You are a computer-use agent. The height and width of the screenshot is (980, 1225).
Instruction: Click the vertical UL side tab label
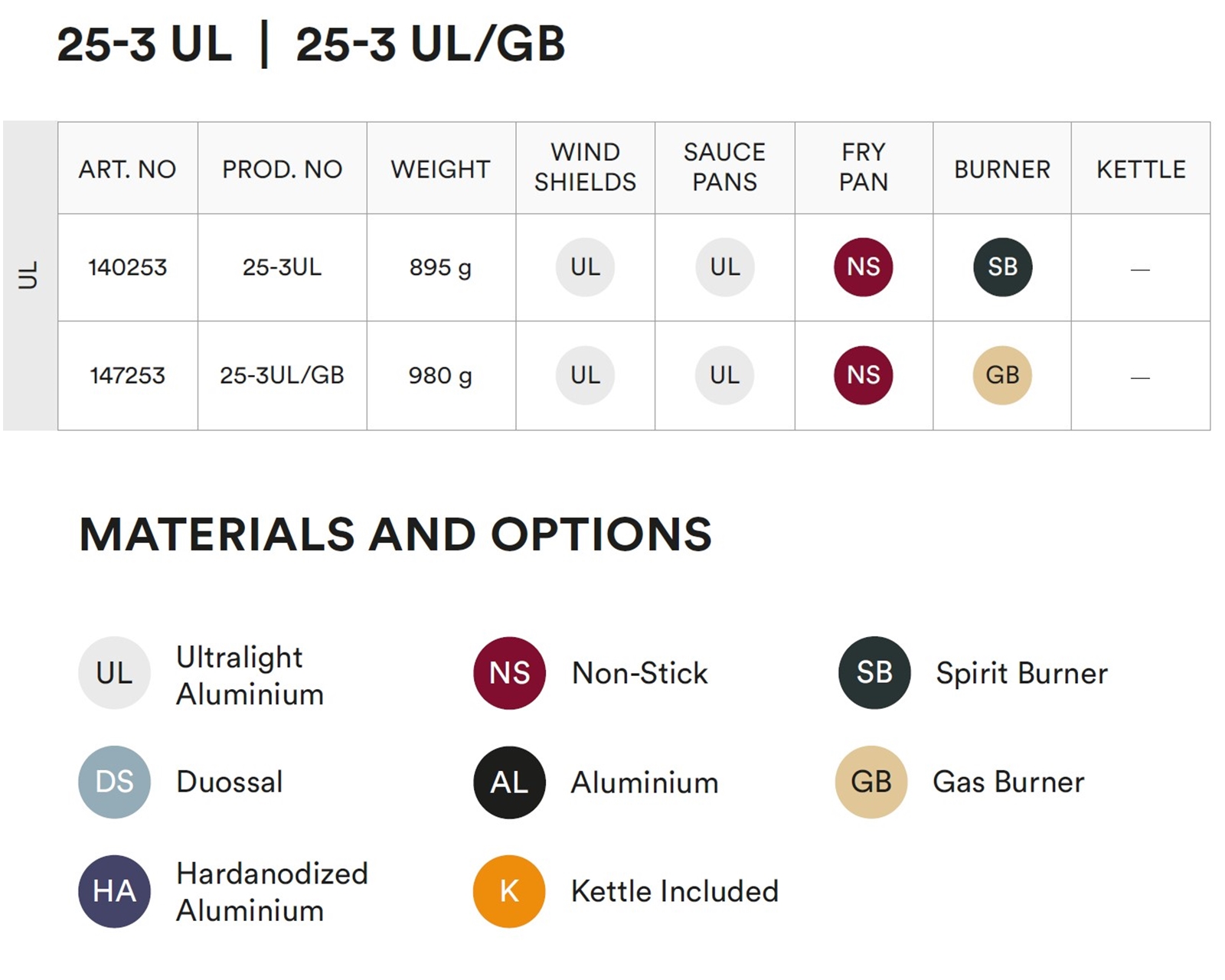coord(28,276)
